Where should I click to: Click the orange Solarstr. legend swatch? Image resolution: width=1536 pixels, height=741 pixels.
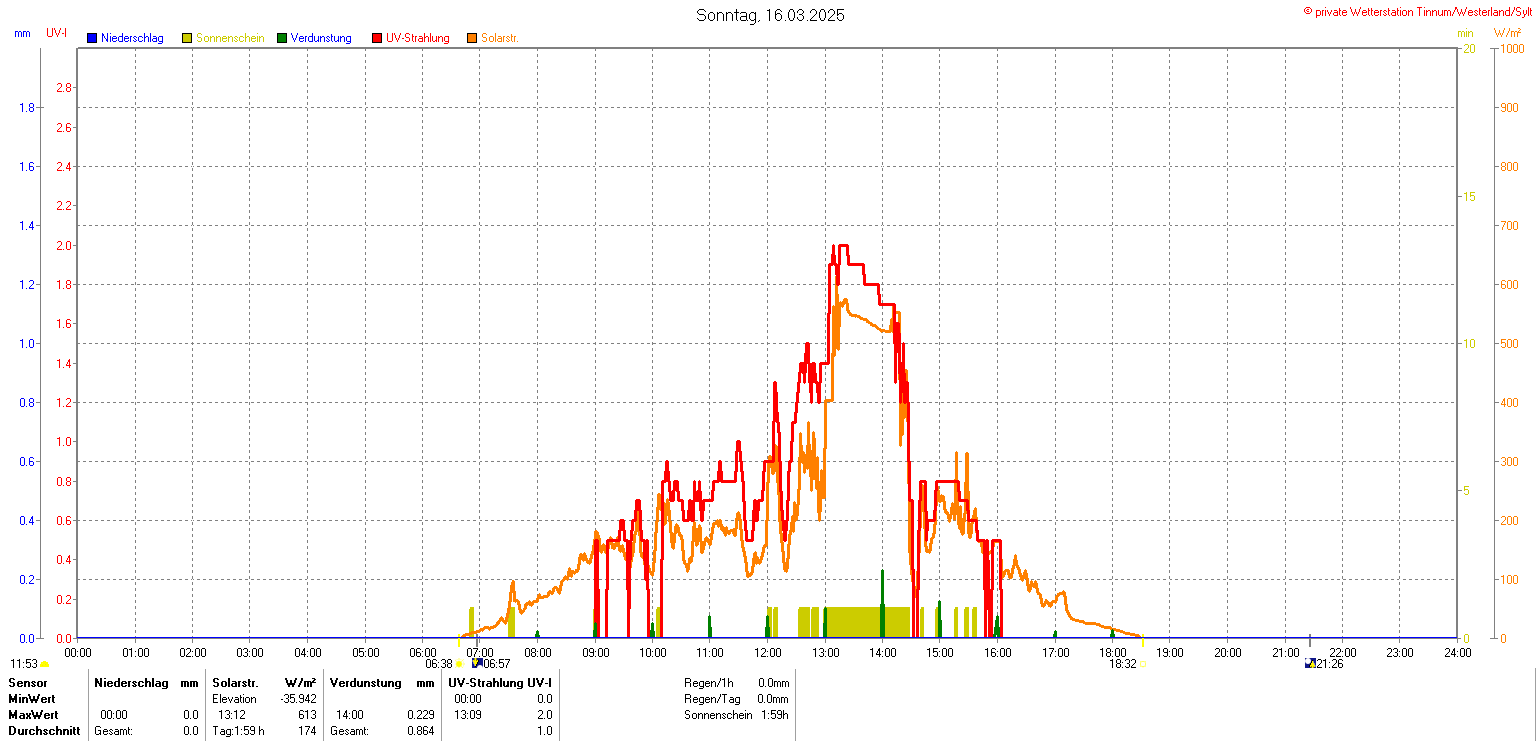coord(472,38)
